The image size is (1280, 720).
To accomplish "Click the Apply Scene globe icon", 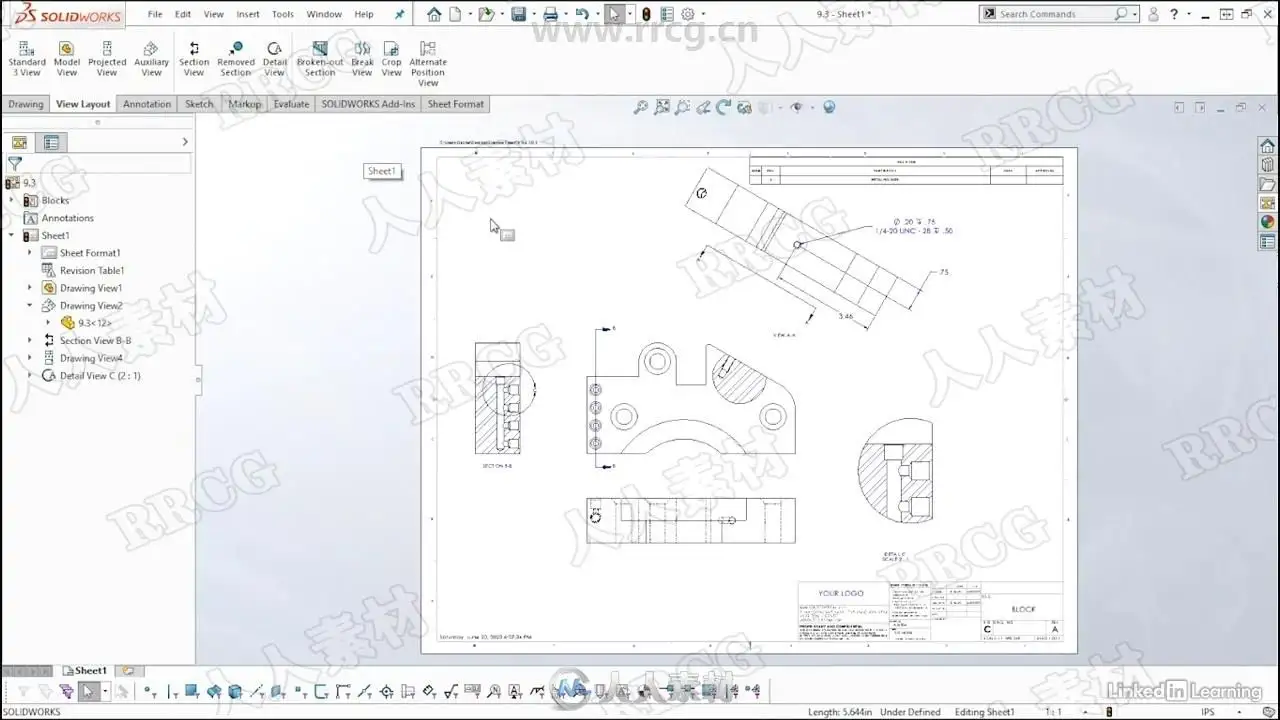I will coord(829,107).
